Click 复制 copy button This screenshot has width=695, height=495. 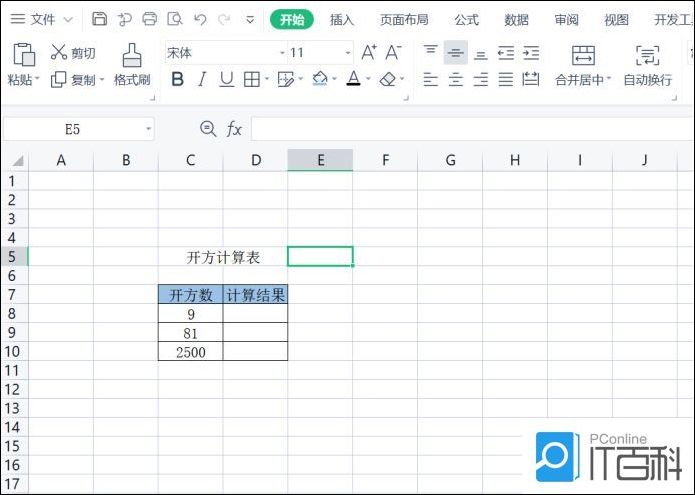pos(73,80)
